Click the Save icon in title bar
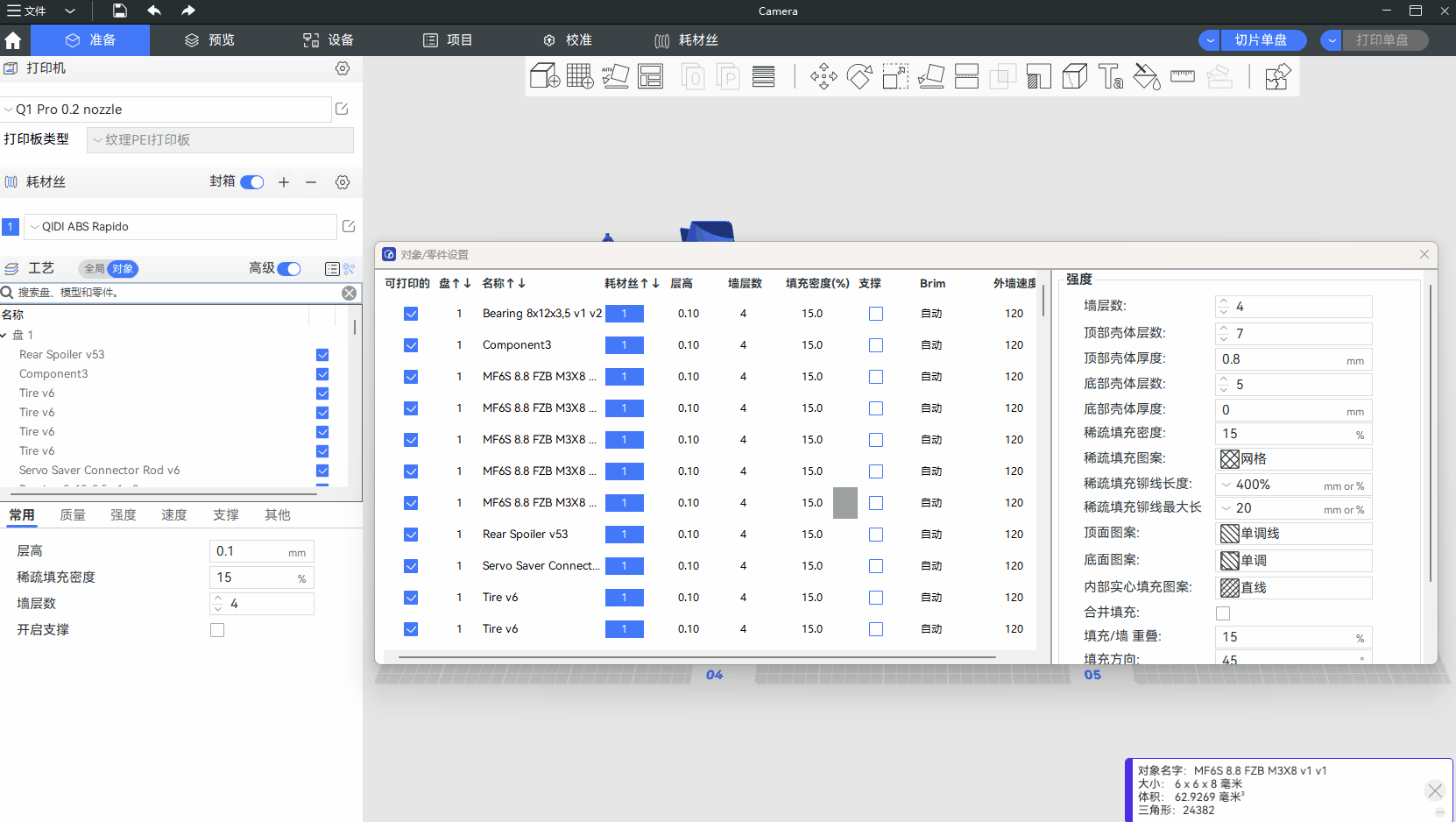The width and height of the screenshot is (1456, 822). (120, 11)
